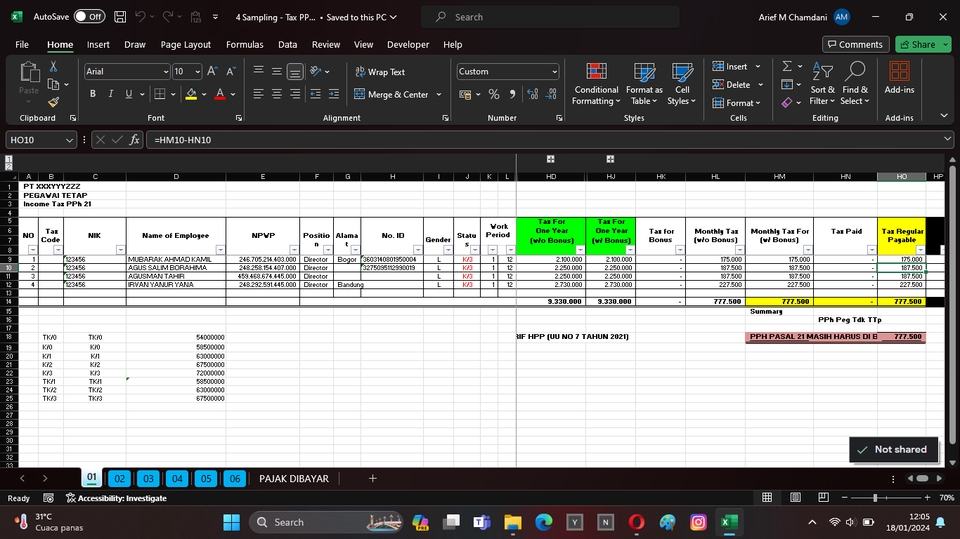This screenshot has height=539, width=960.
Task: Open the File menu
Action: click(22, 45)
